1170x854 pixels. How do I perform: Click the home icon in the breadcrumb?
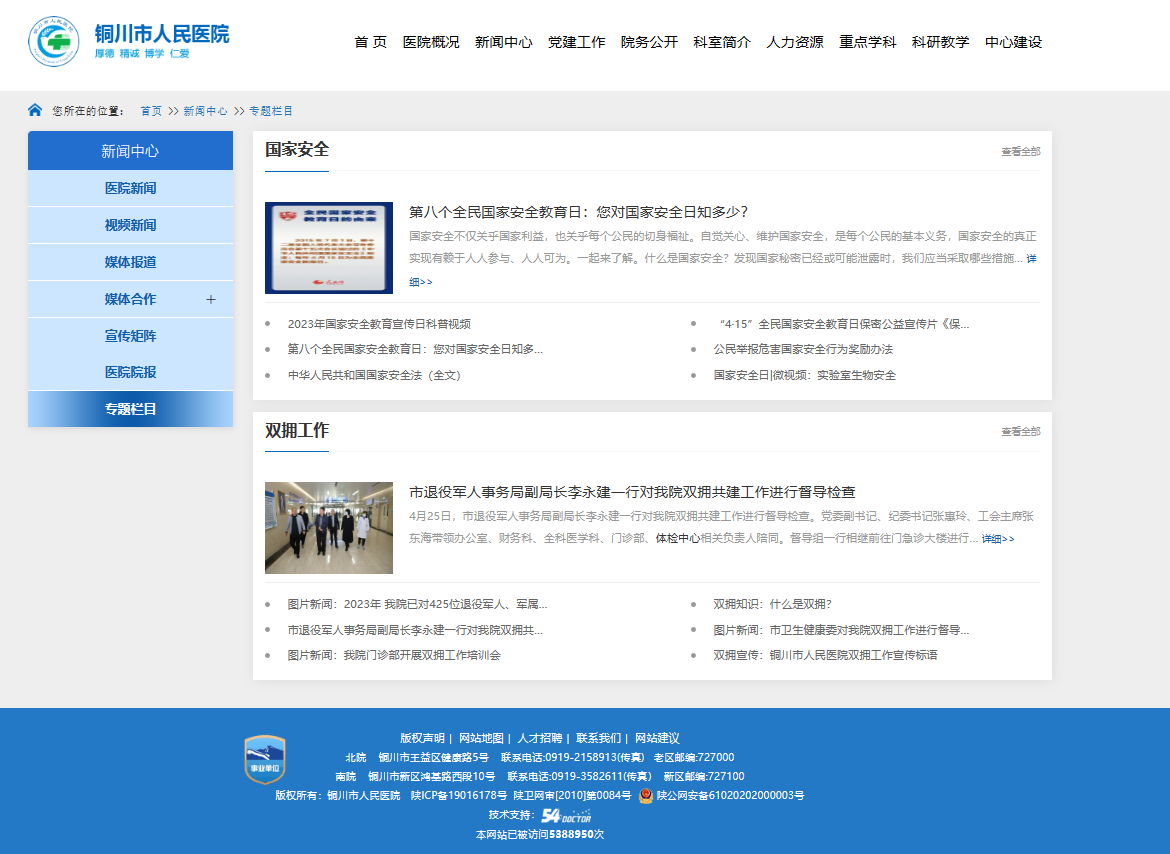point(35,110)
